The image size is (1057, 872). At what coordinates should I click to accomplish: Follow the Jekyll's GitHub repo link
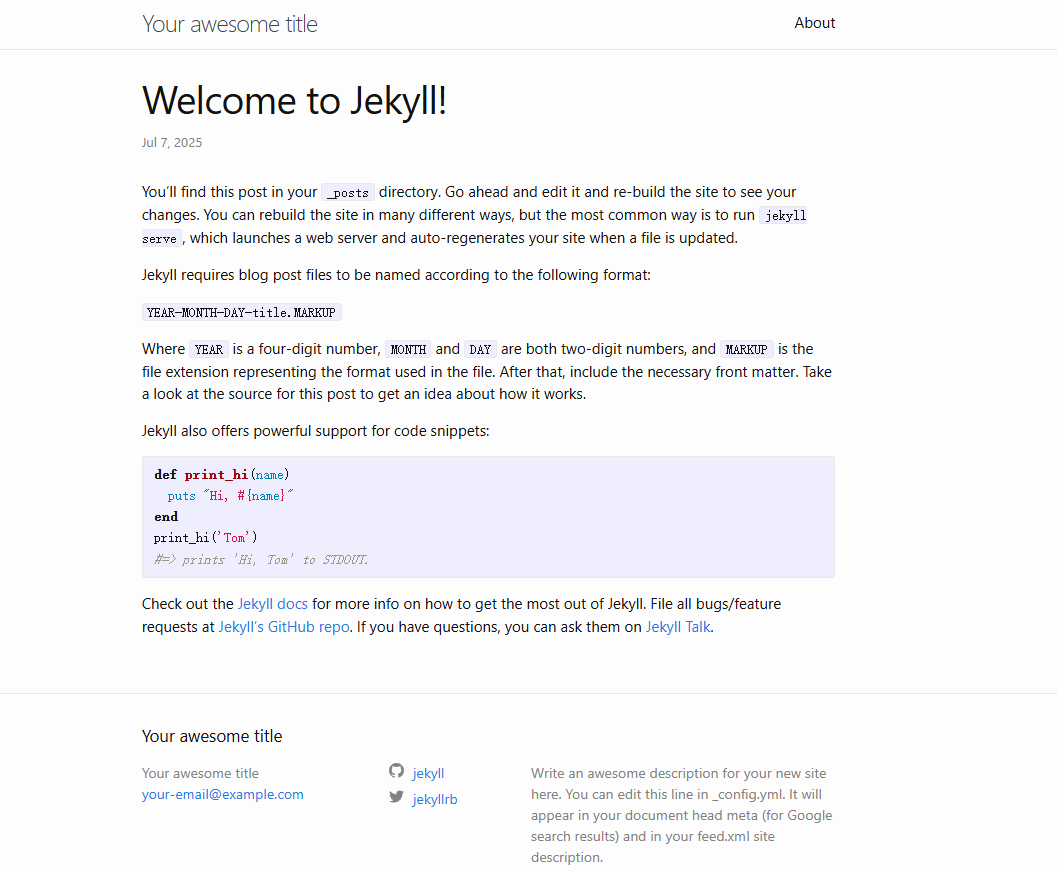[284, 627]
